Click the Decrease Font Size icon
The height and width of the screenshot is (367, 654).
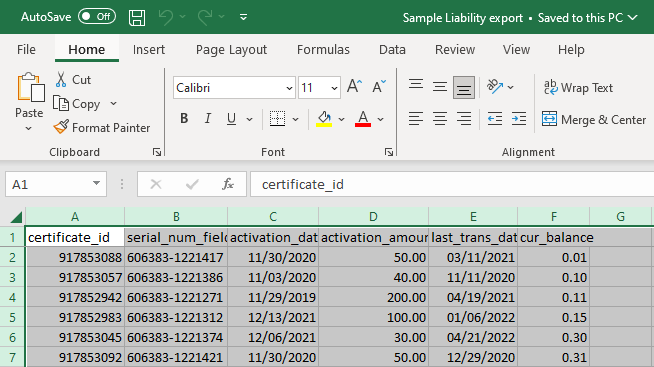click(379, 87)
